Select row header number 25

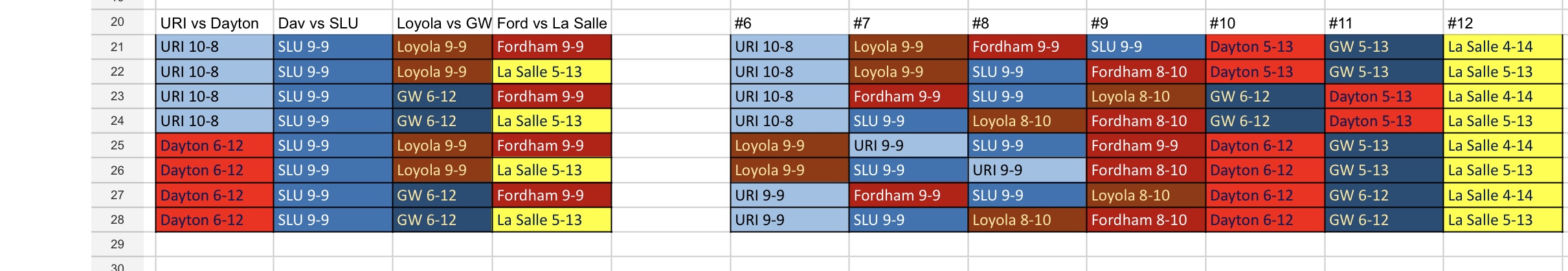[x=117, y=146]
